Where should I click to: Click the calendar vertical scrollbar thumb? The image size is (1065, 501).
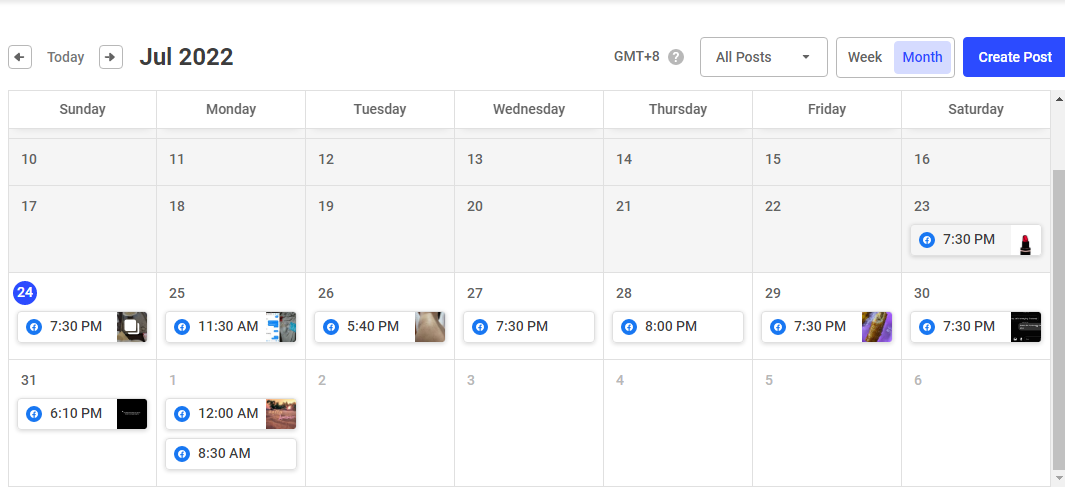(x=1058, y=320)
